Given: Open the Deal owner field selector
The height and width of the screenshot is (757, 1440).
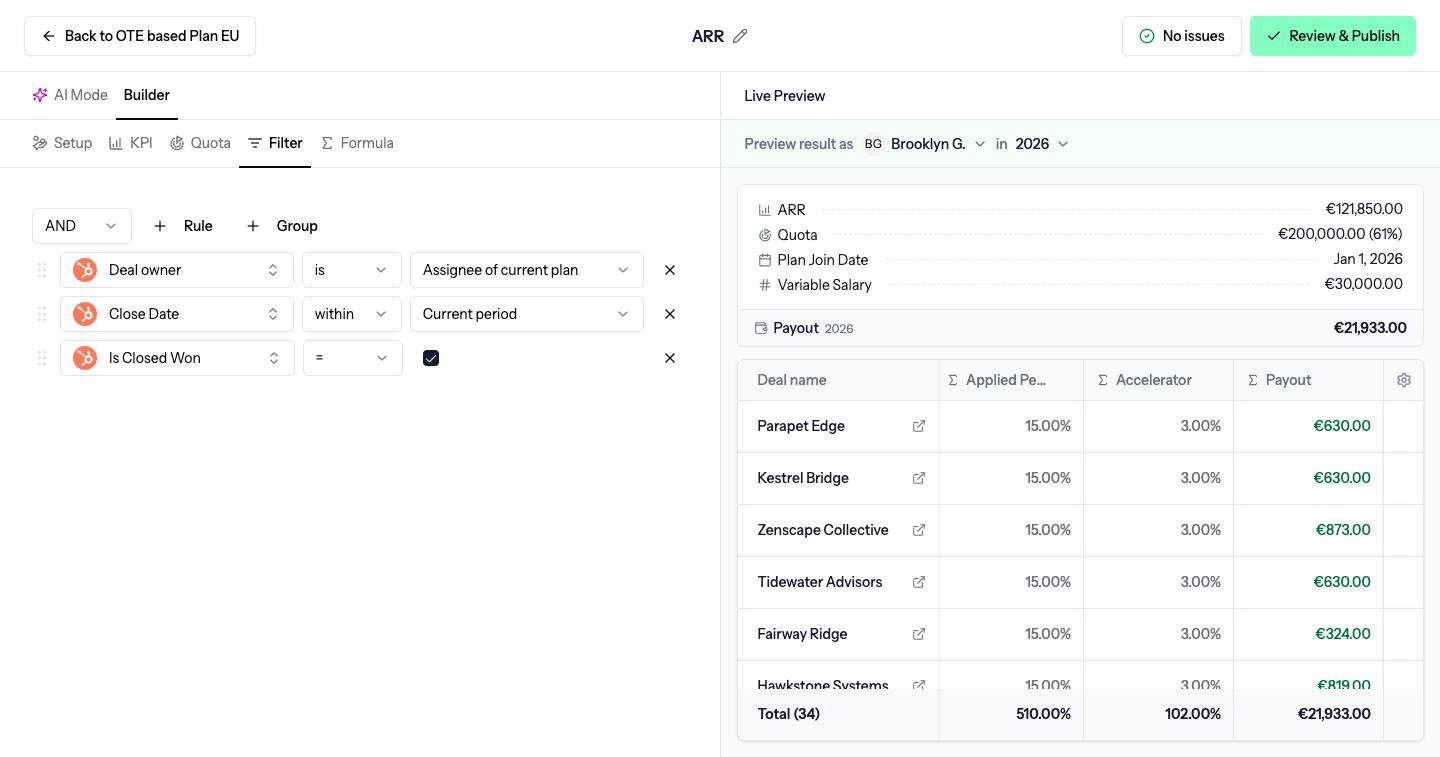Looking at the screenshot, I should 177,270.
